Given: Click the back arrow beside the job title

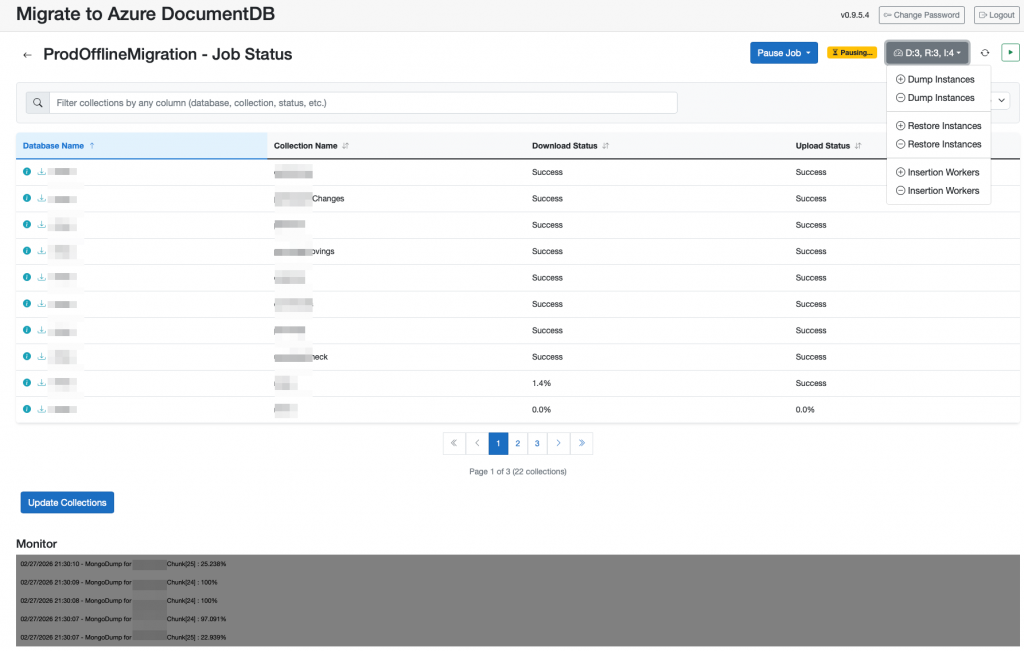Looking at the screenshot, I should click(x=27, y=55).
